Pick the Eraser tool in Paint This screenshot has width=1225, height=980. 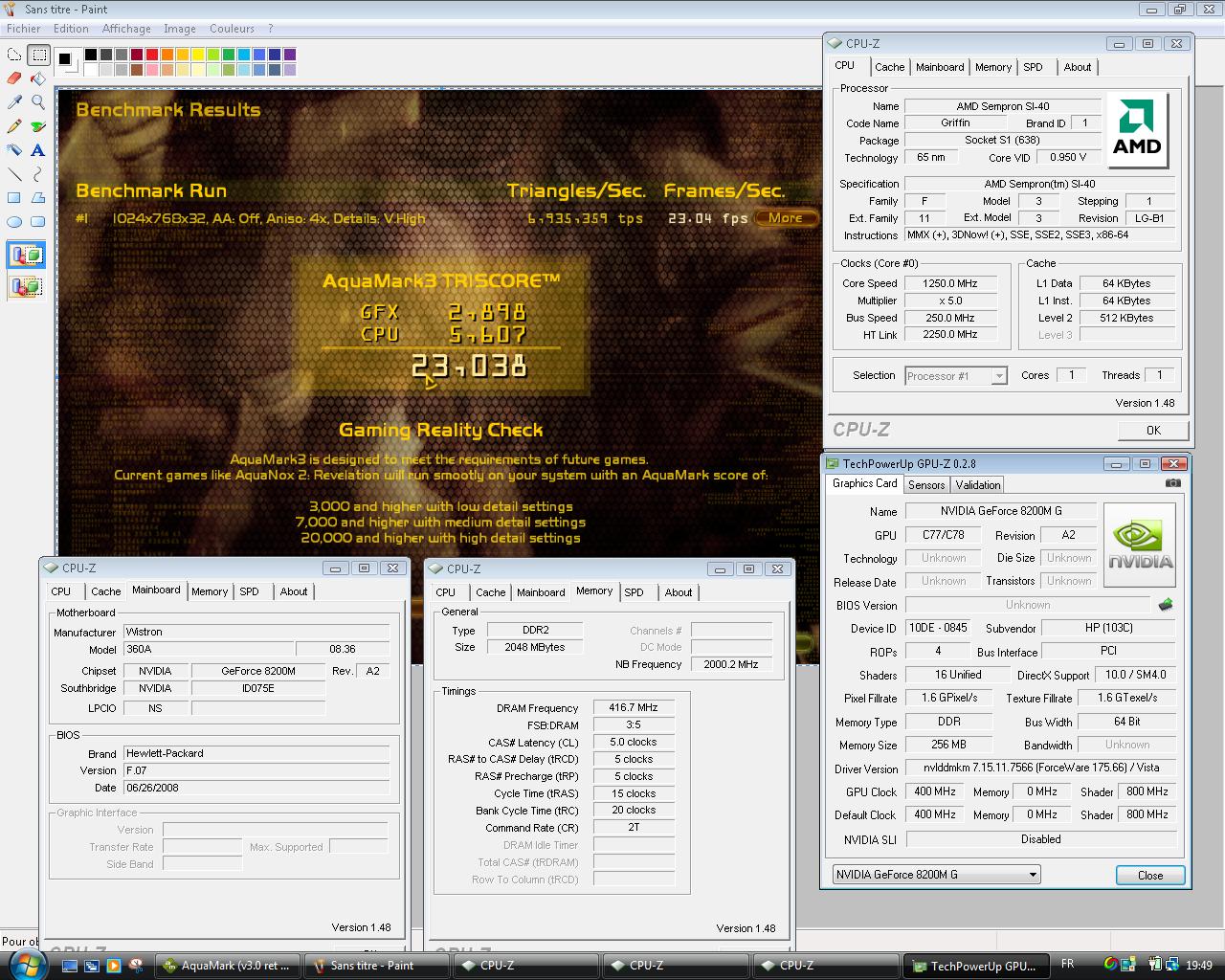click(x=14, y=78)
